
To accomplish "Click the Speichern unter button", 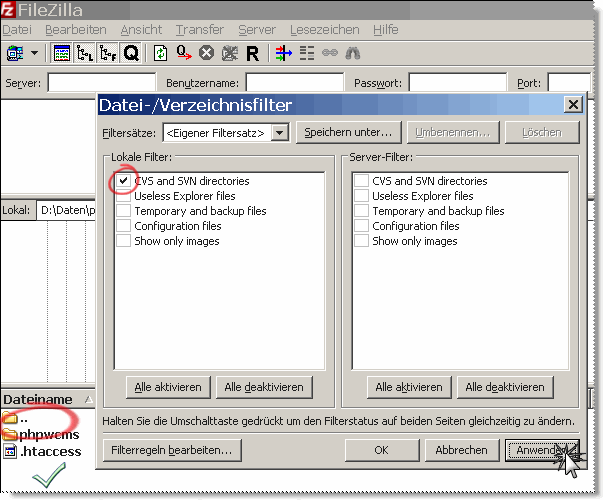I will pyautogui.click(x=348, y=132).
